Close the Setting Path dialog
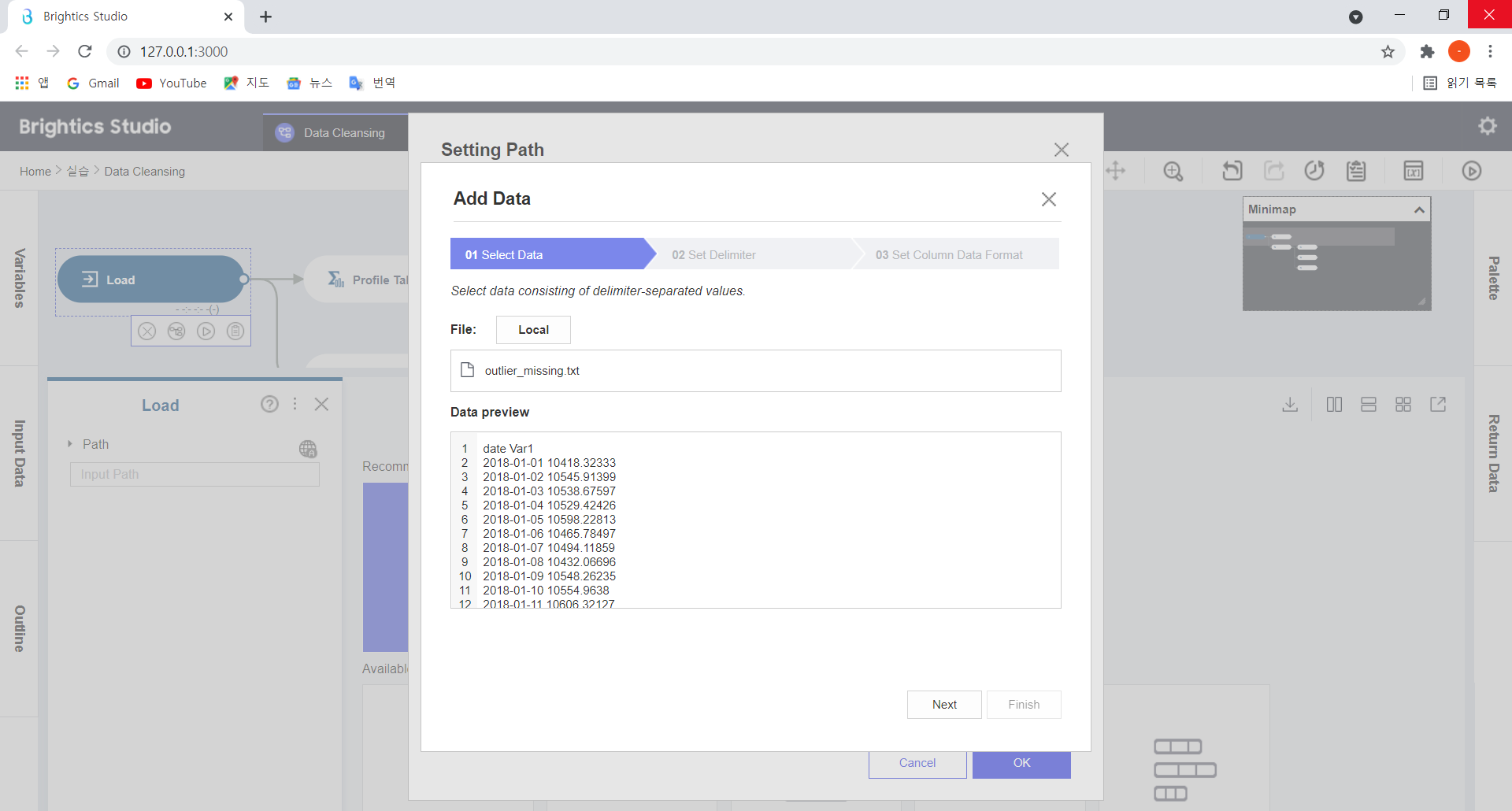Screen dimensions: 1512x811 click(1062, 150)
